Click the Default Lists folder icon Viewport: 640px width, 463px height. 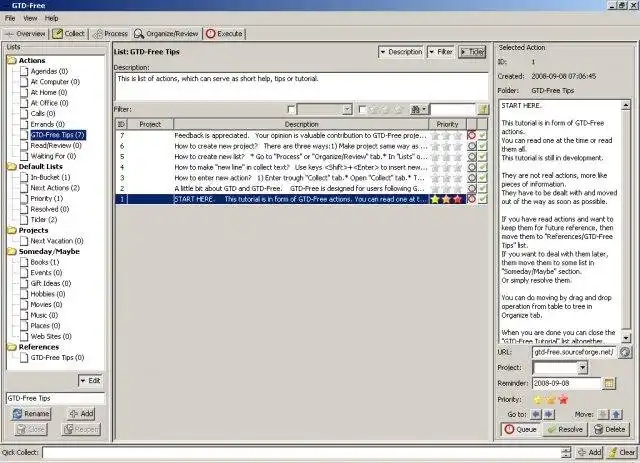[11, 167]
